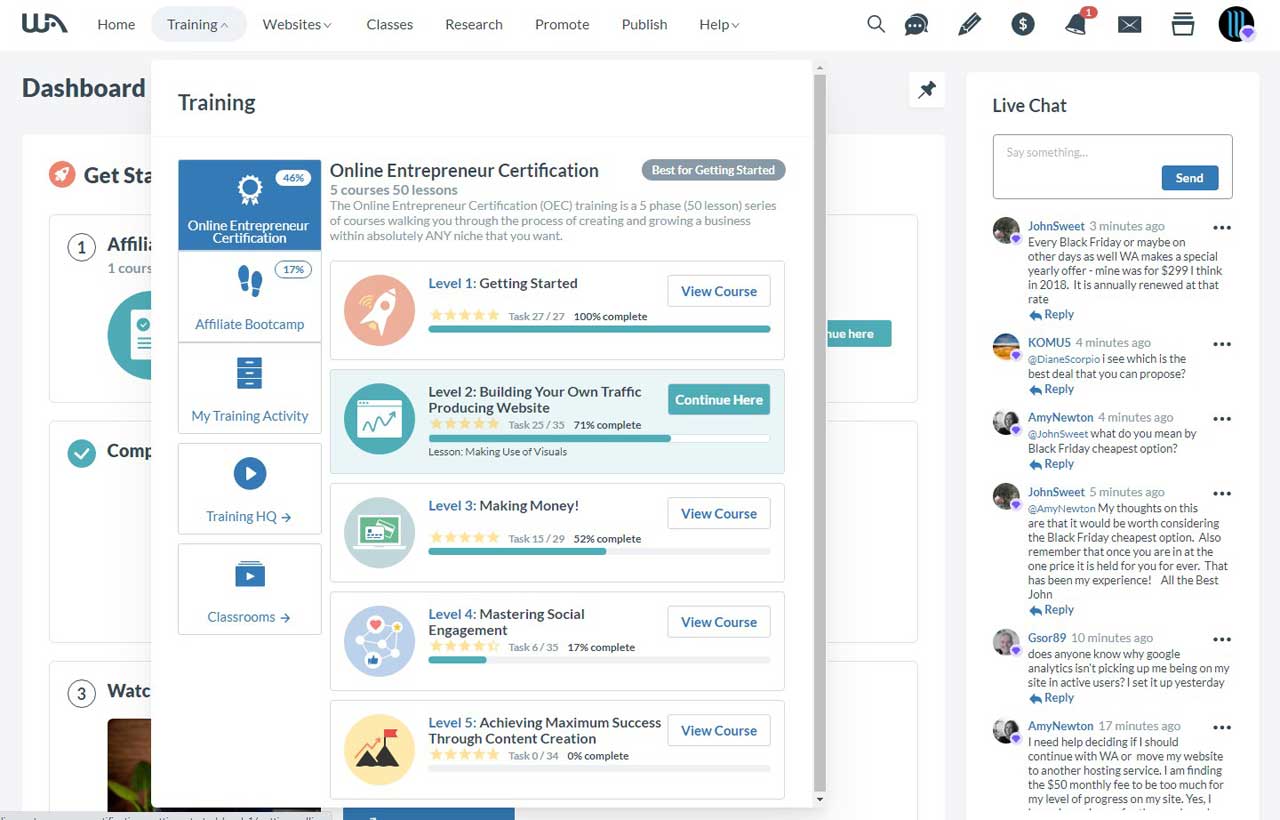Click the Level 3 money laptop icon
Screen dimensions: 1280x820
(x=379, y=532)
